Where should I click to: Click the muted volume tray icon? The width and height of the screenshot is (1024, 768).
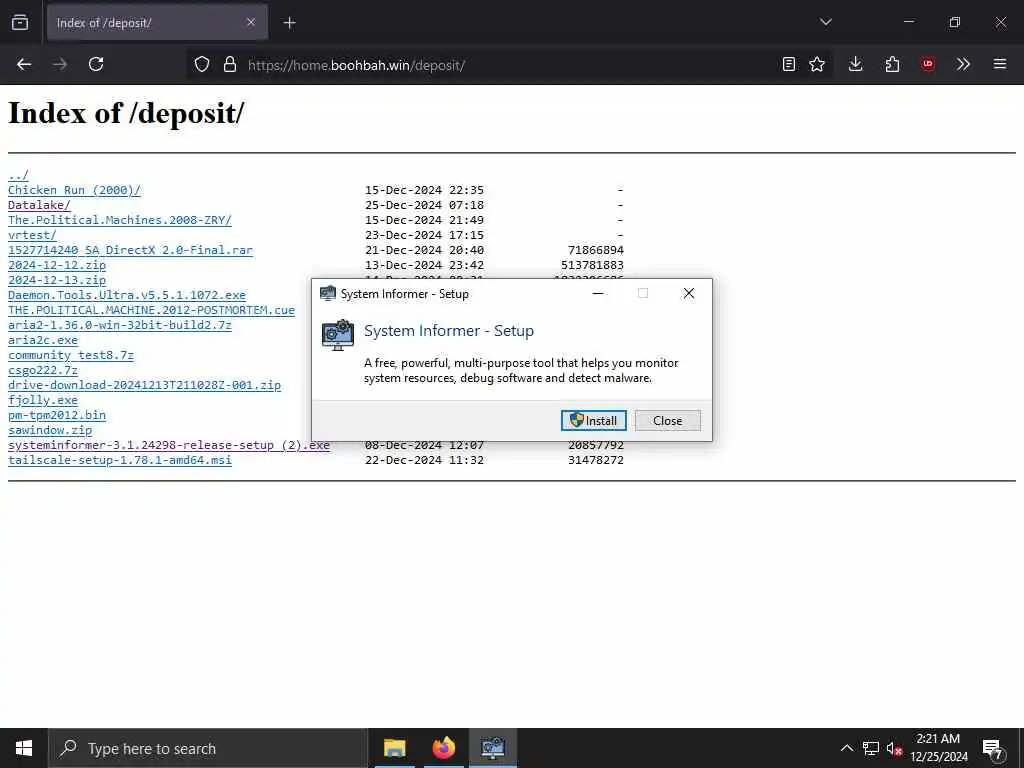(x=894, y=748)
